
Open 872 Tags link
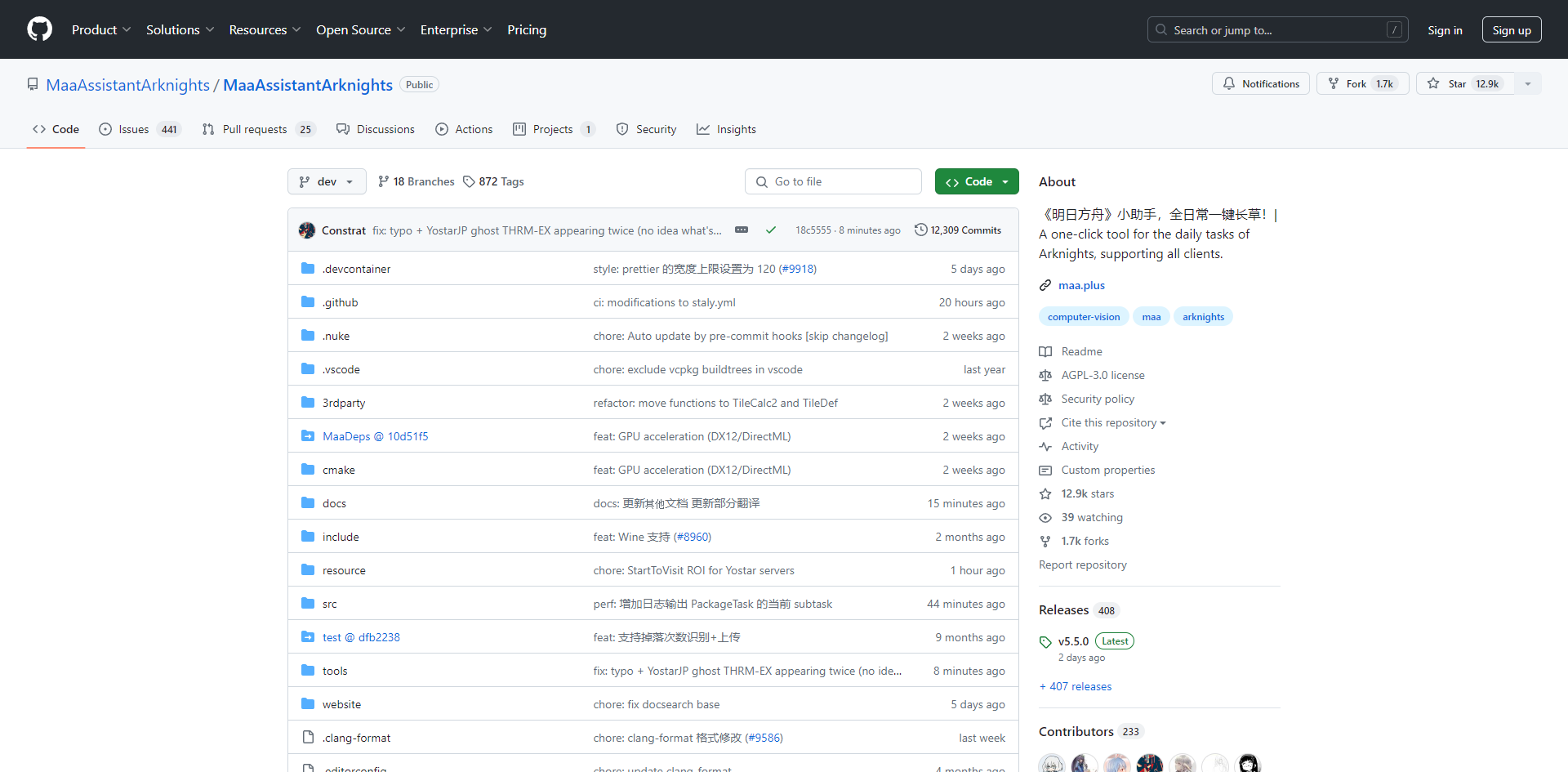(x=493, y=181)
